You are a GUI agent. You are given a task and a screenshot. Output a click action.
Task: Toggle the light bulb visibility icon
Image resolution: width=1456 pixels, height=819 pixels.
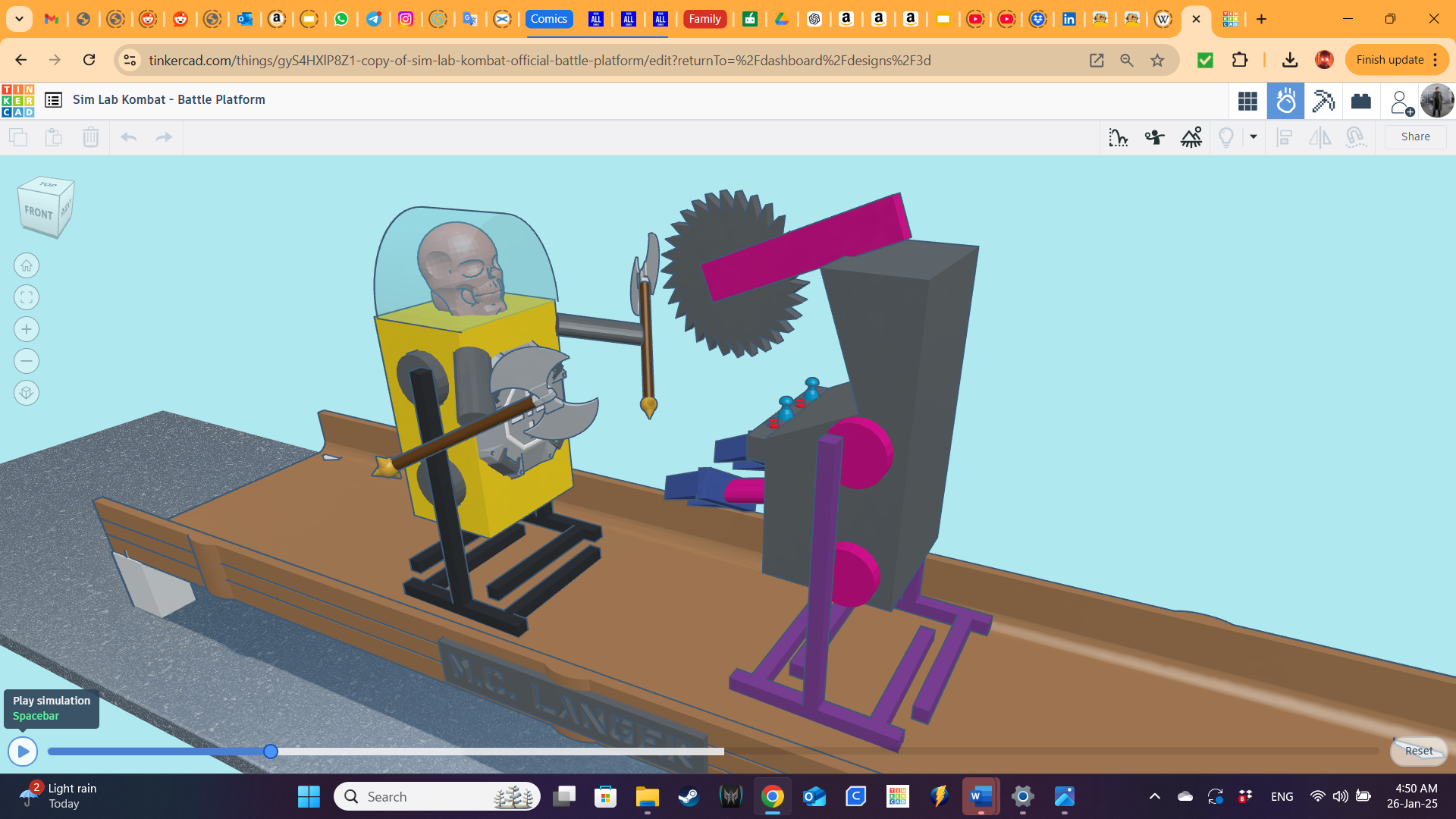point(1226,137)
